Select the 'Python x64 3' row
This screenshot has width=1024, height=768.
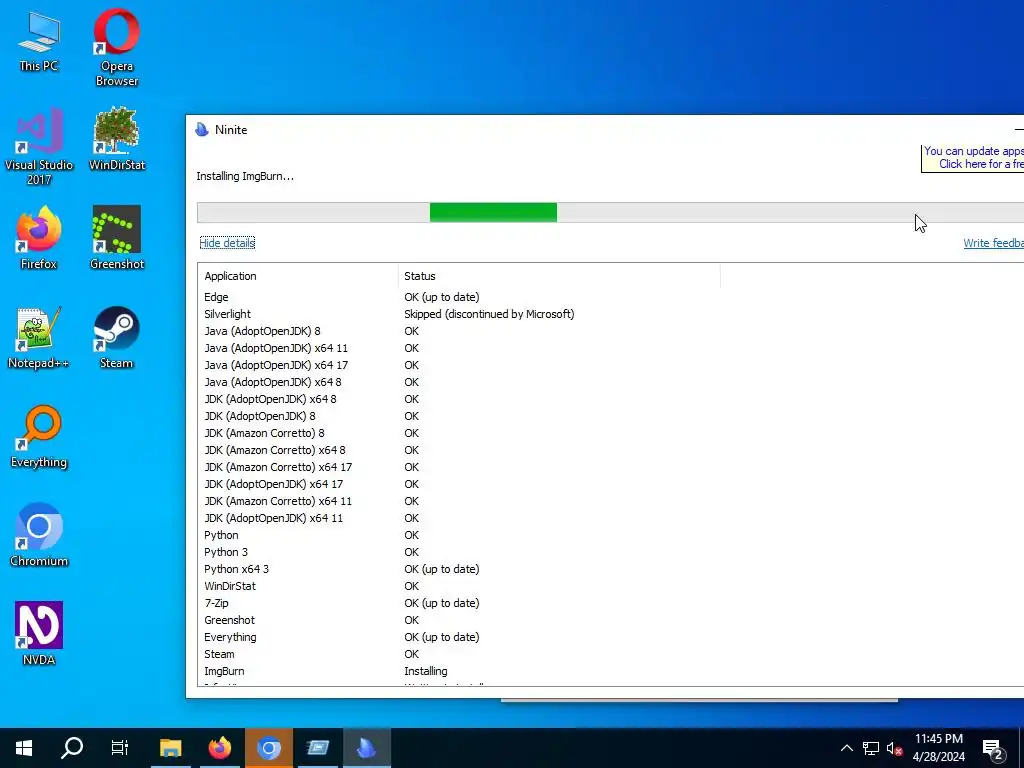coord(611,569)
